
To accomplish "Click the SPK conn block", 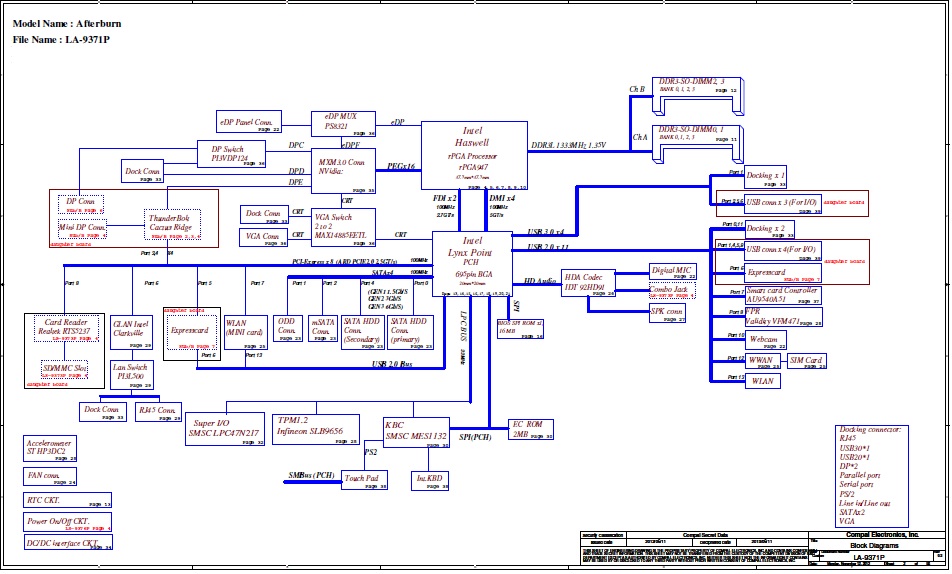I will click(x=667, y=313).
